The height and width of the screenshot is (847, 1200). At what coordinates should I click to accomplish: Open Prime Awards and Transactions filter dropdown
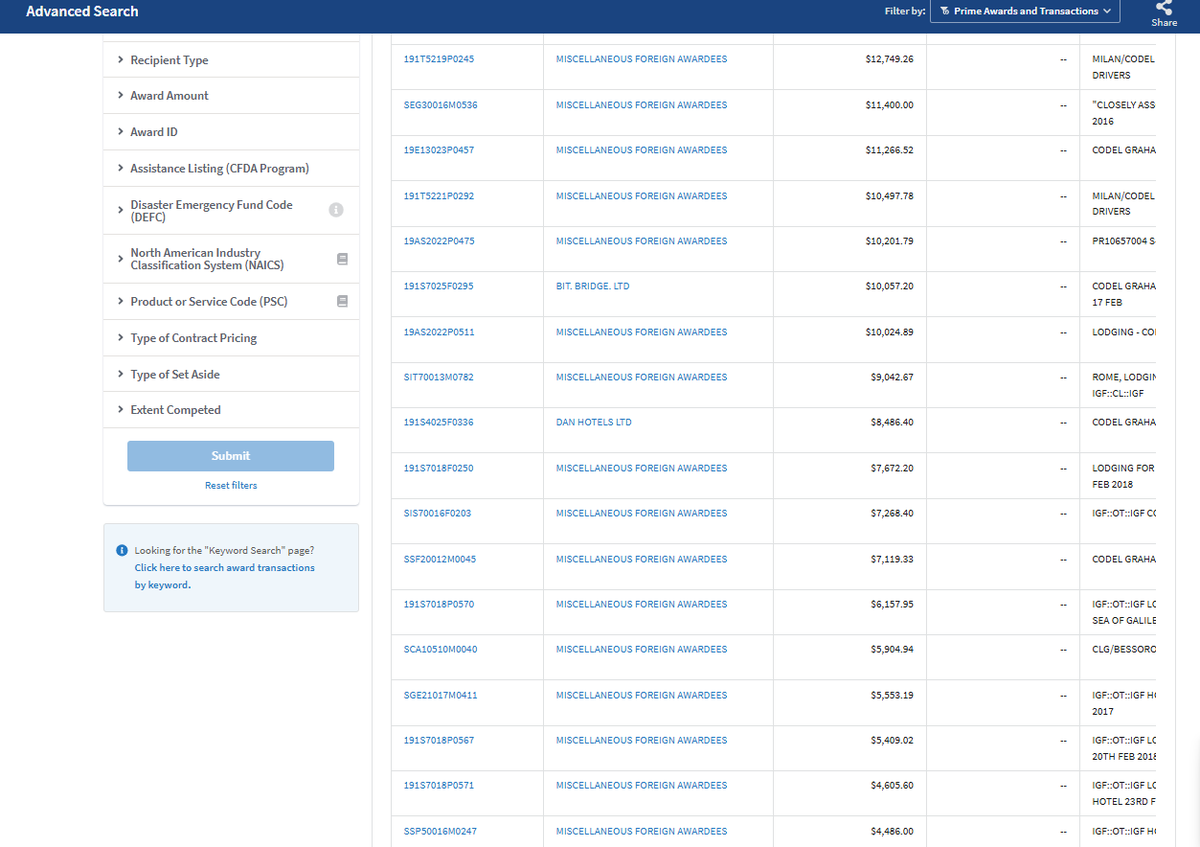[x=1025, y=11]
